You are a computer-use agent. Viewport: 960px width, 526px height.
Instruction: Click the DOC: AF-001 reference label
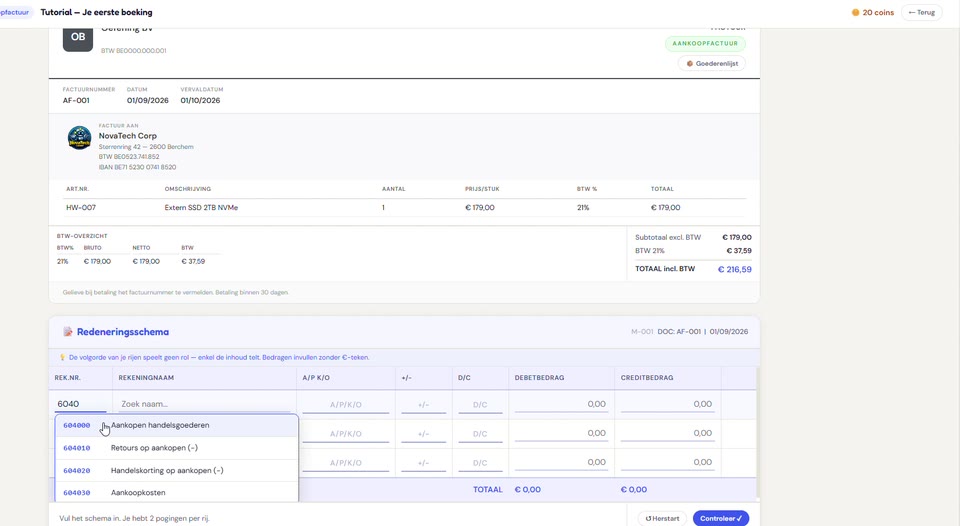pyautogui.click(x=679, y=332)
